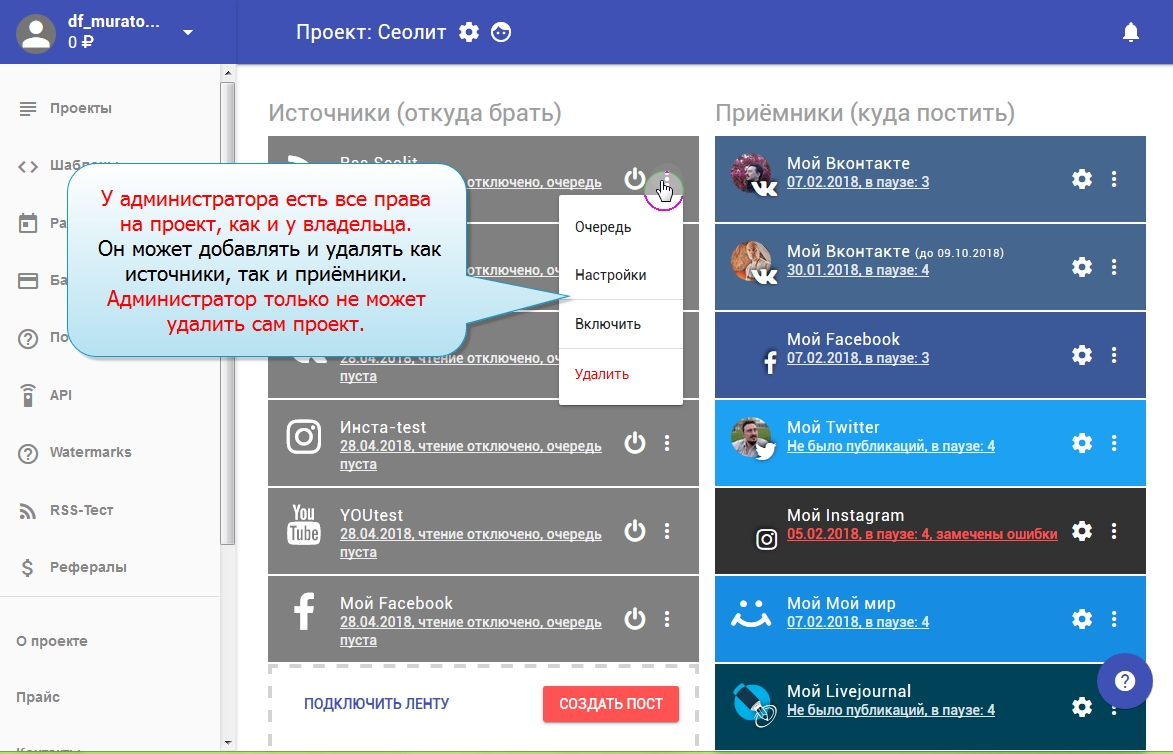This screenshot has width=1173, height=754.
Task: Open settings gear for Мой Мой мир
Action: pos(1081,619)
